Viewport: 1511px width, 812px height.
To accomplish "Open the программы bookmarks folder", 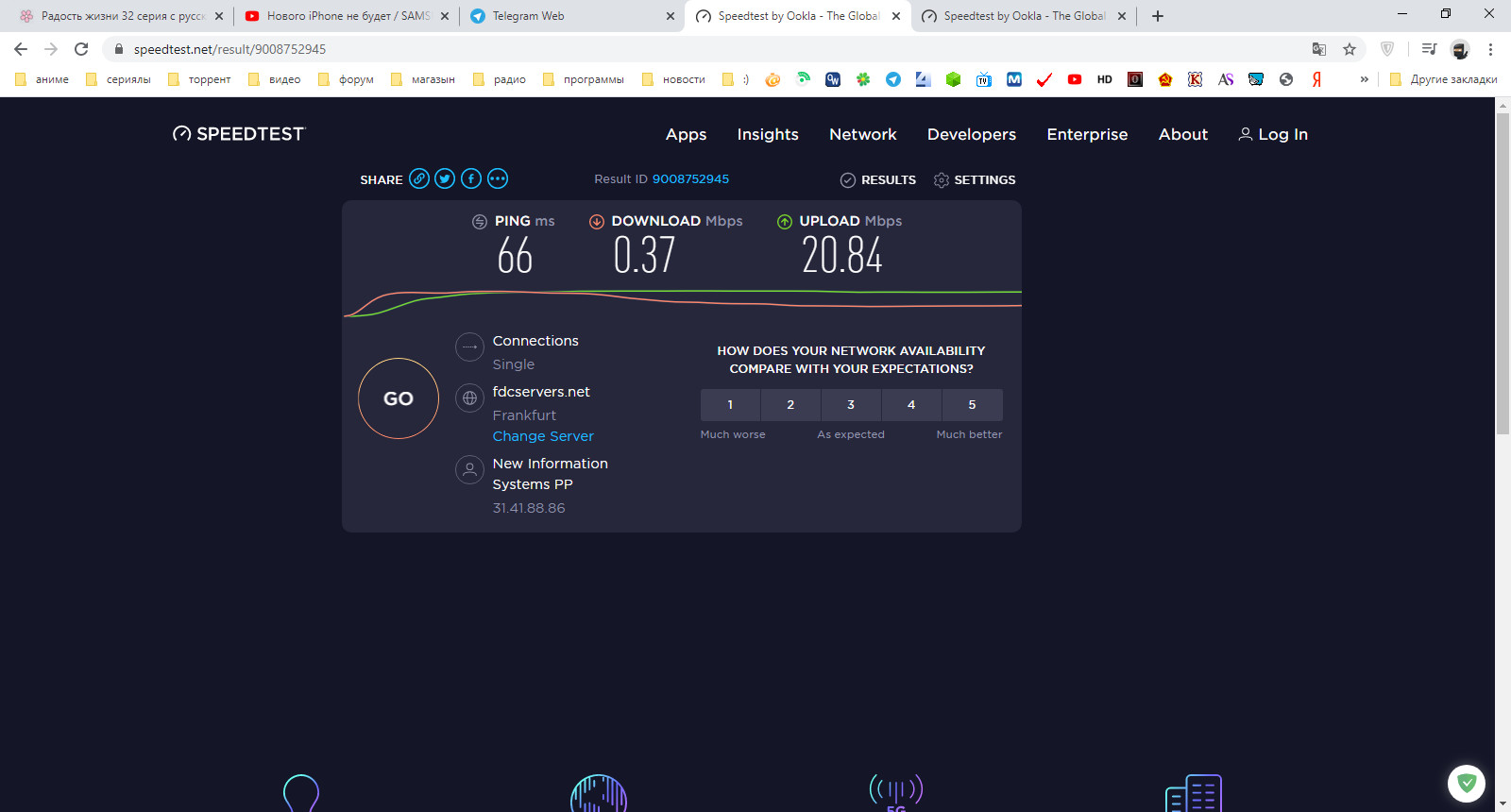I will pyautogui.click(x=584, y=79).
